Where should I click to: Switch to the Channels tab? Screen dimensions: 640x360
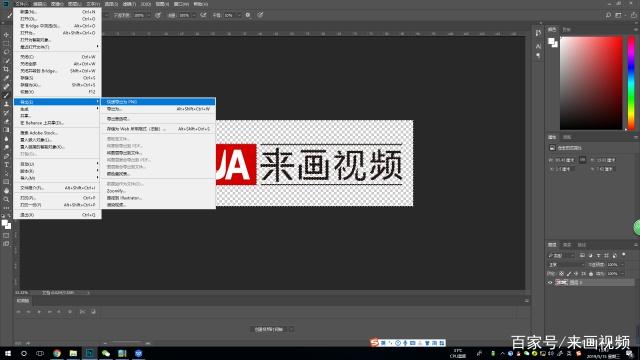pyautogui.click(x=567, y=245)
